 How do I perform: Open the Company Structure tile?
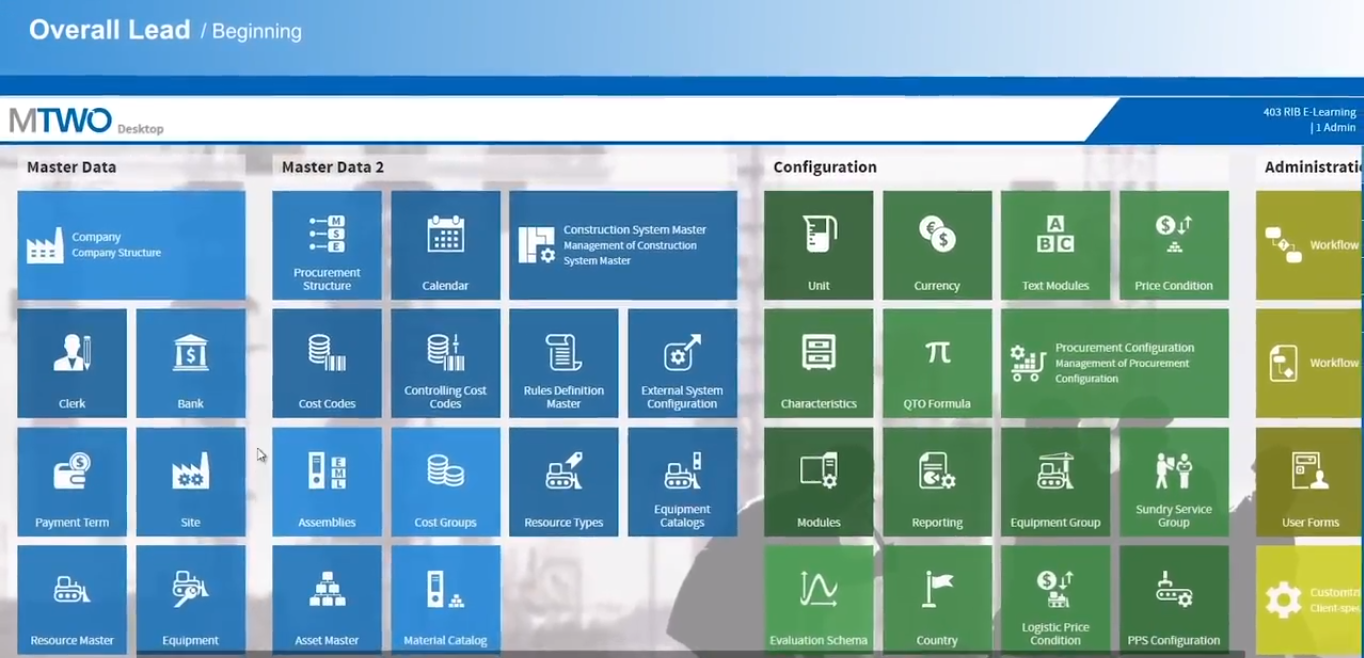click(x=131, y=245)
